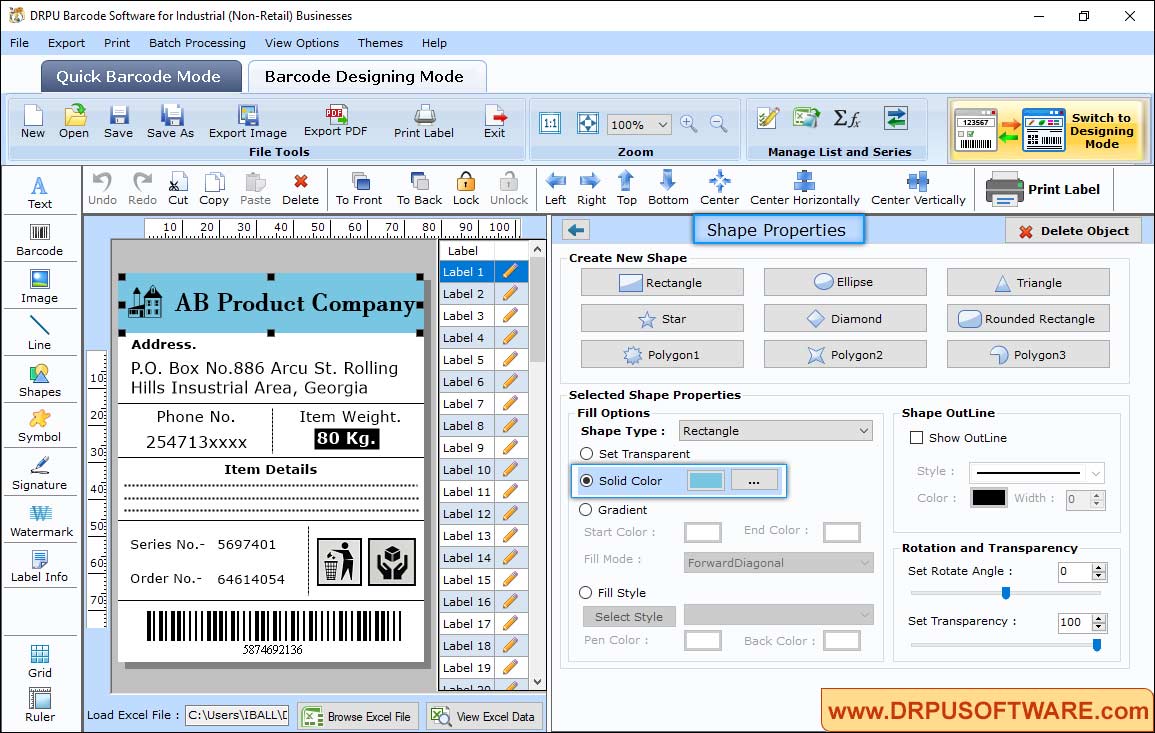
Task: Bring object To Front
Action: [x=359, y=189]
